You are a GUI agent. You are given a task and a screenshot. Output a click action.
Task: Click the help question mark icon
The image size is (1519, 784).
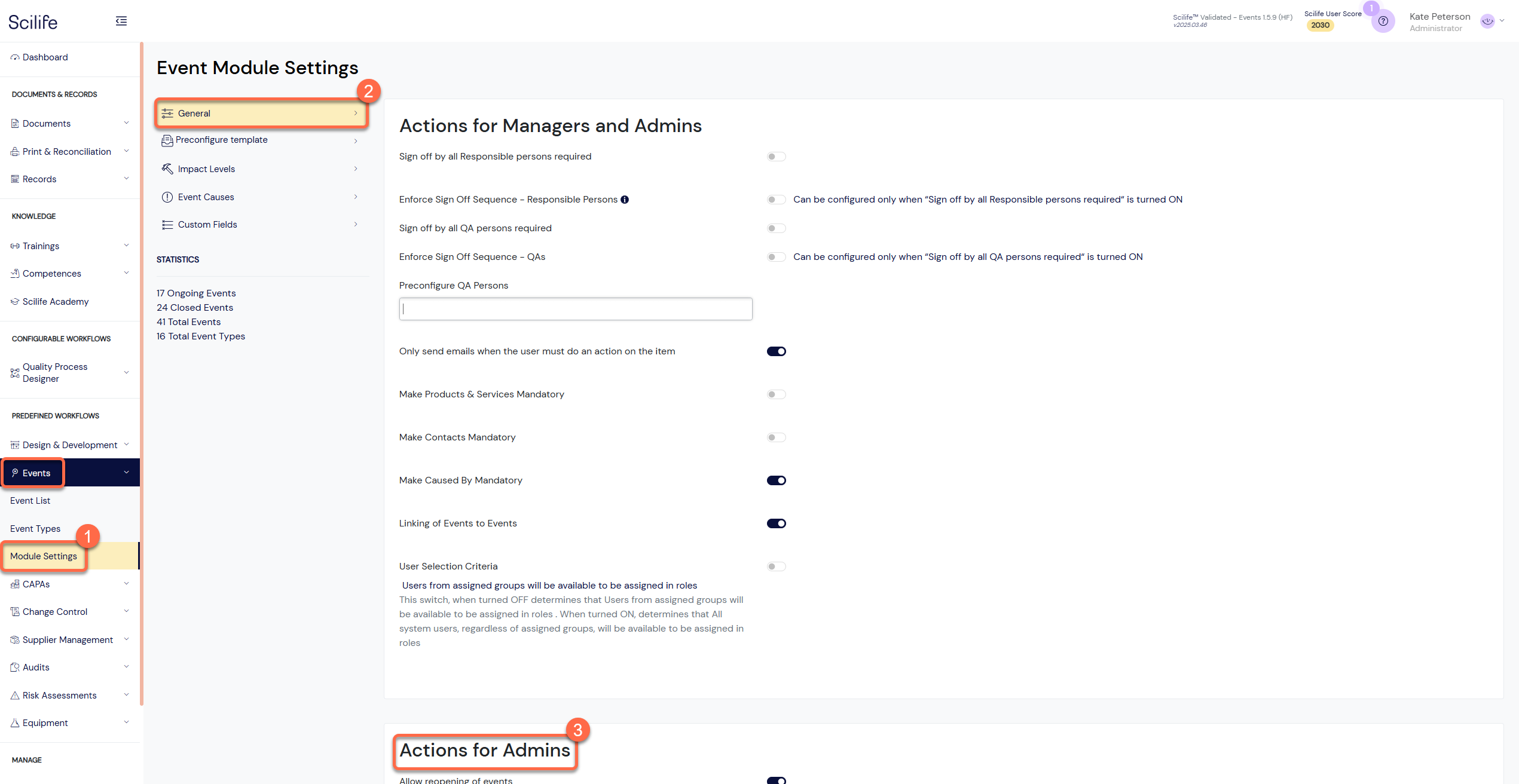point(1383,21)
